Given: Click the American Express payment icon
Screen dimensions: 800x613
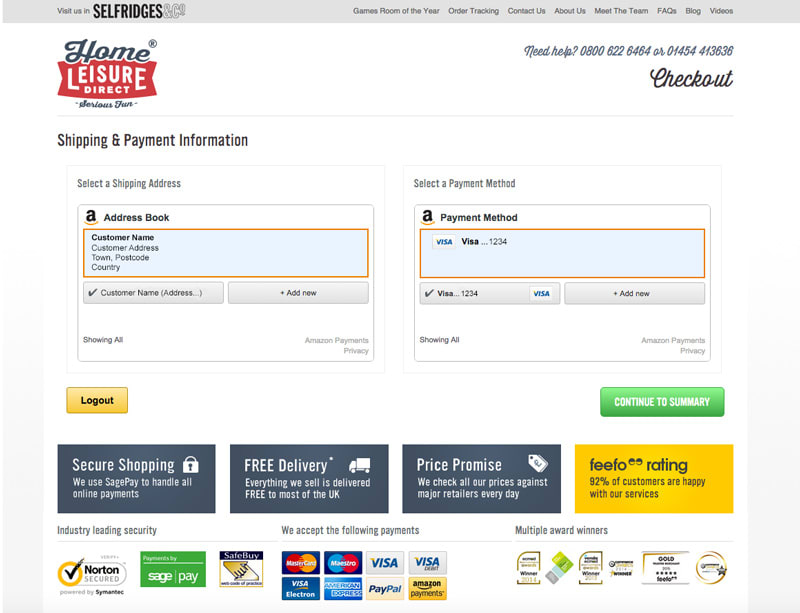Looking at the screenshot, I should pos(343,589).
